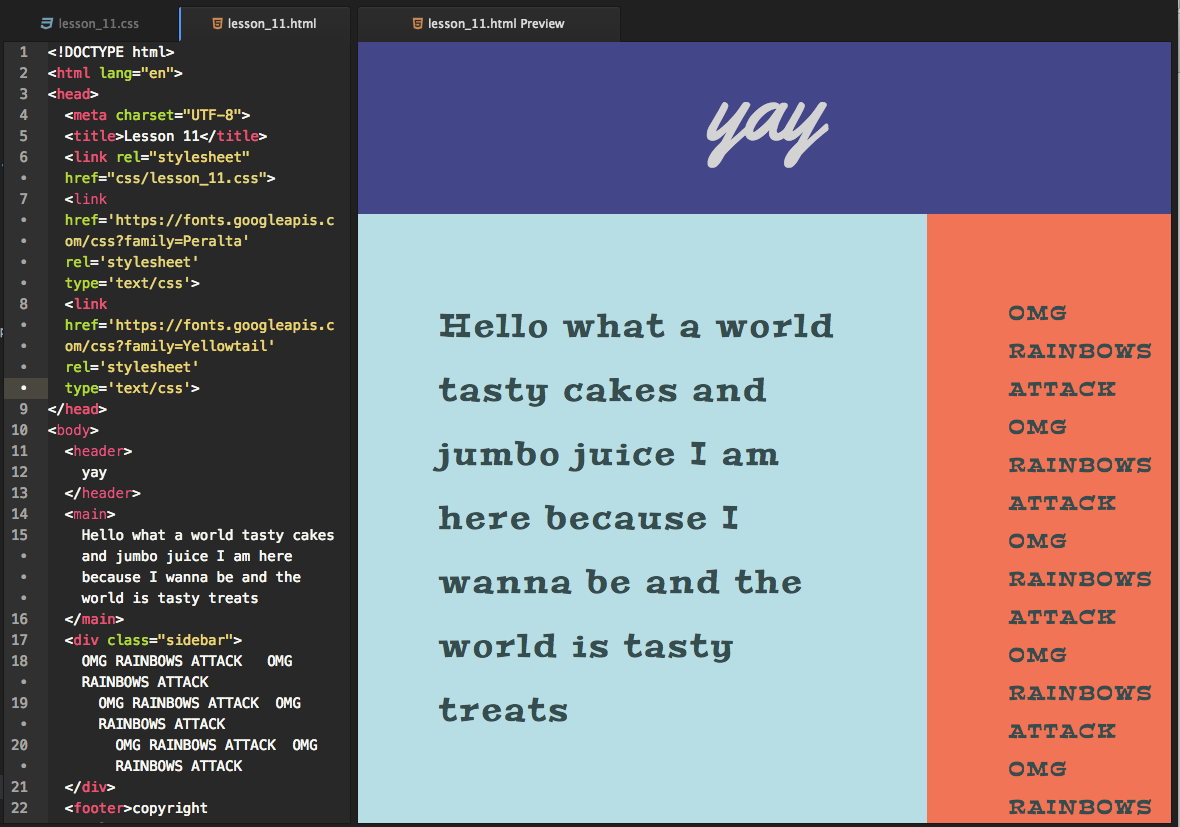
Task: Click the HTML5 icon on the Preview tab
Action: 418,23
